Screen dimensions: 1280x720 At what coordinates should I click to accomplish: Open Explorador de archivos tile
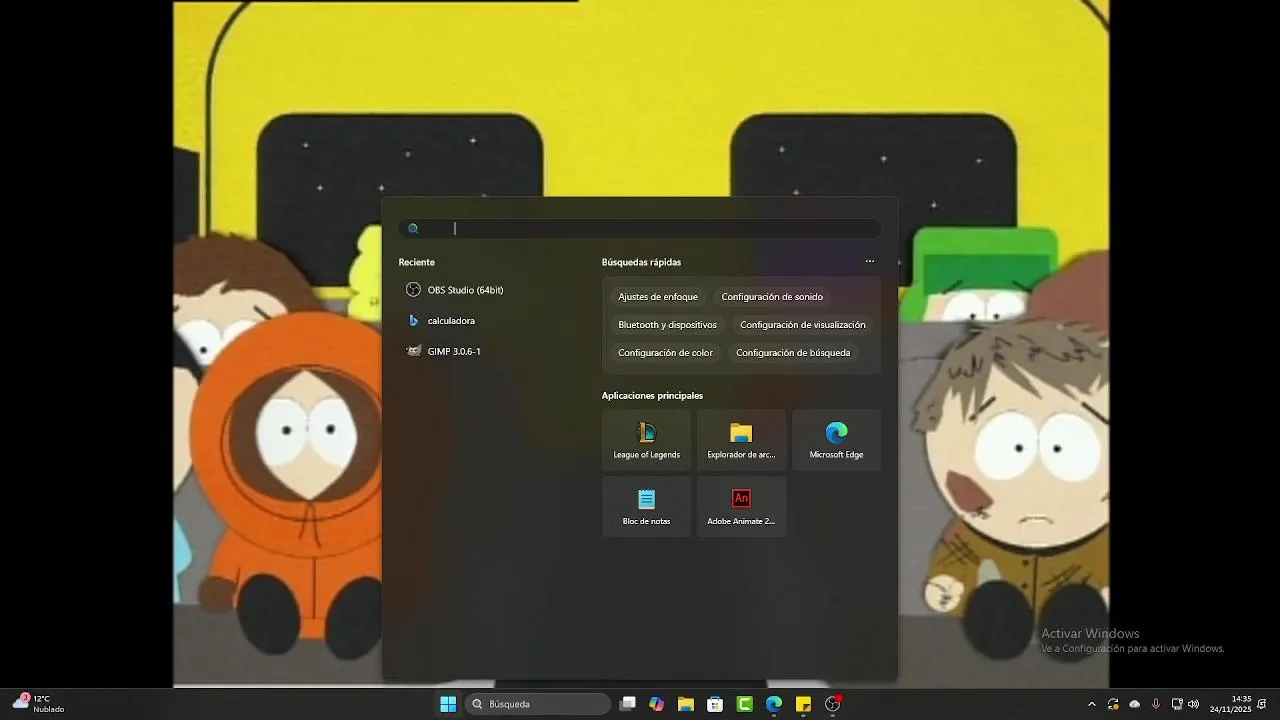pyautogui.click(x=741, y=440)
